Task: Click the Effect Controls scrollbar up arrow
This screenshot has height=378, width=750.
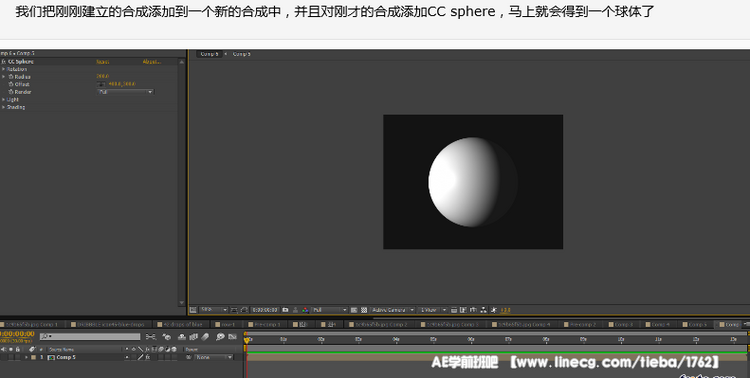Action: click(x=181, y=62)
